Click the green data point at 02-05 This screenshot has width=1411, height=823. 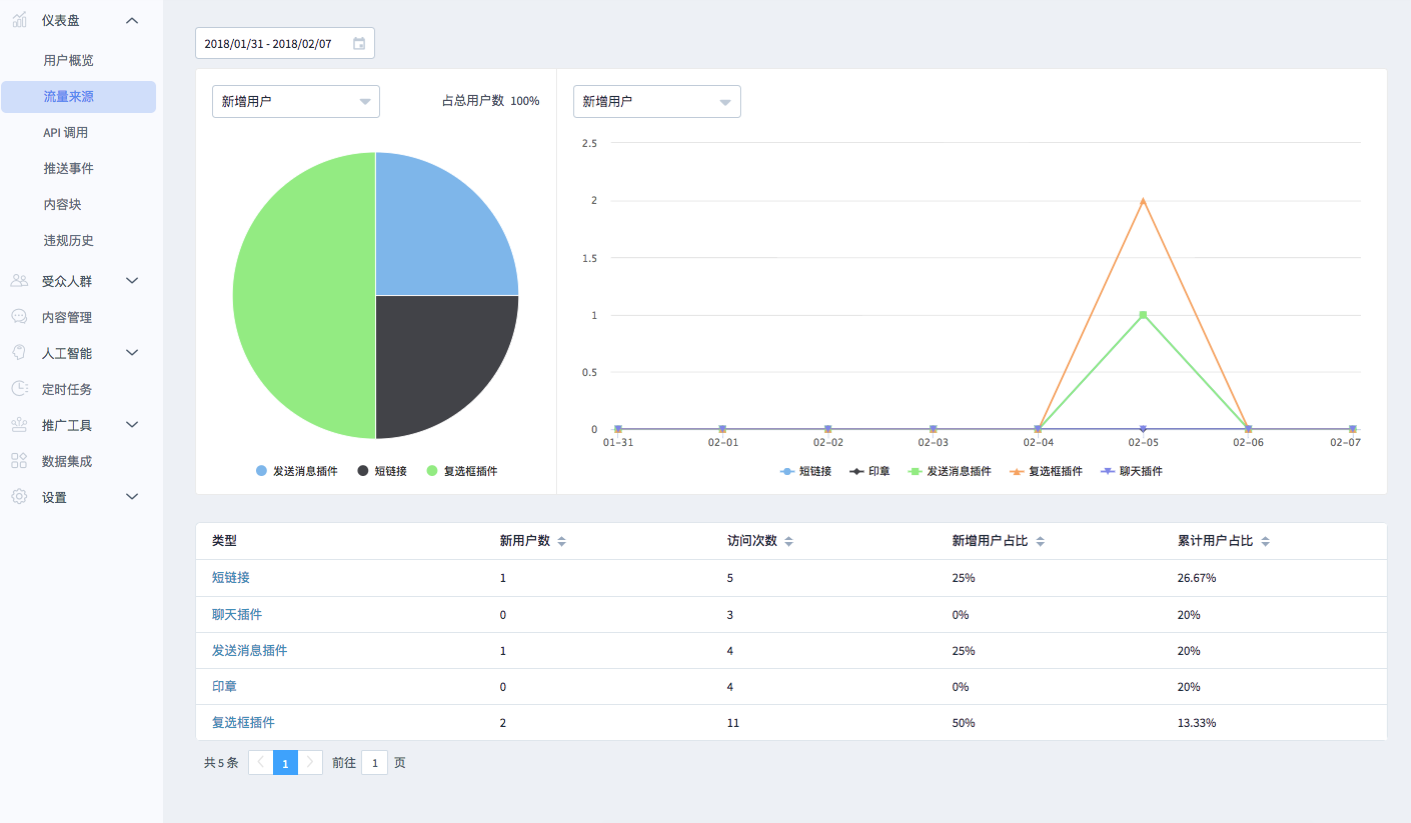tap(1142, 315)
